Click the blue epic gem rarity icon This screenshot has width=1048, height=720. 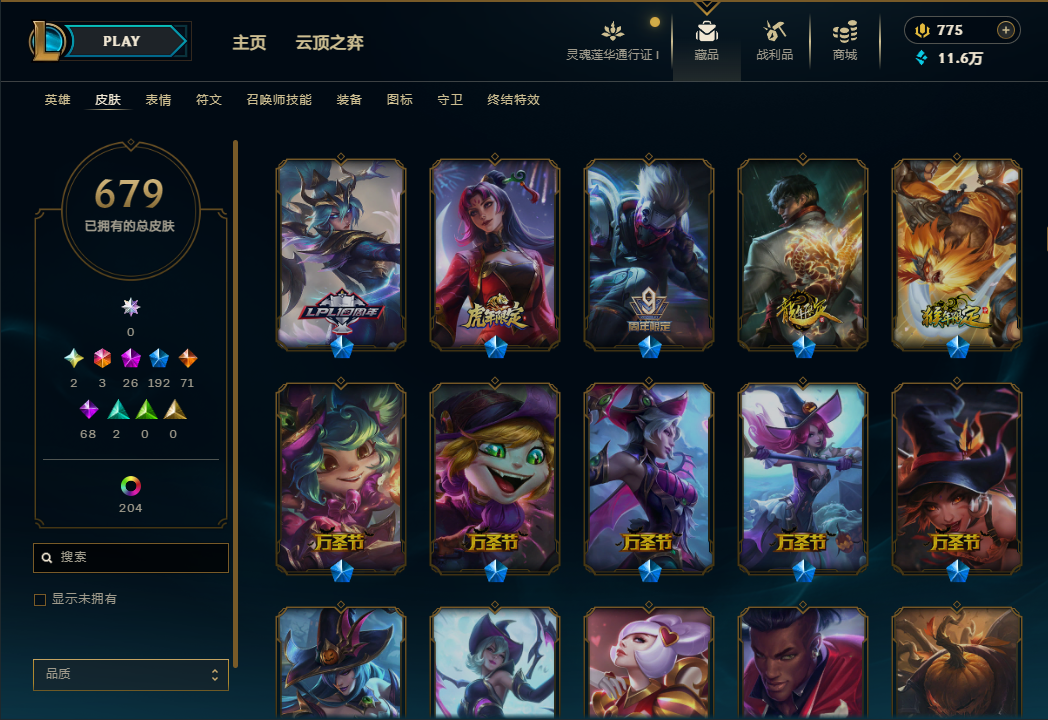pos(158,358)
